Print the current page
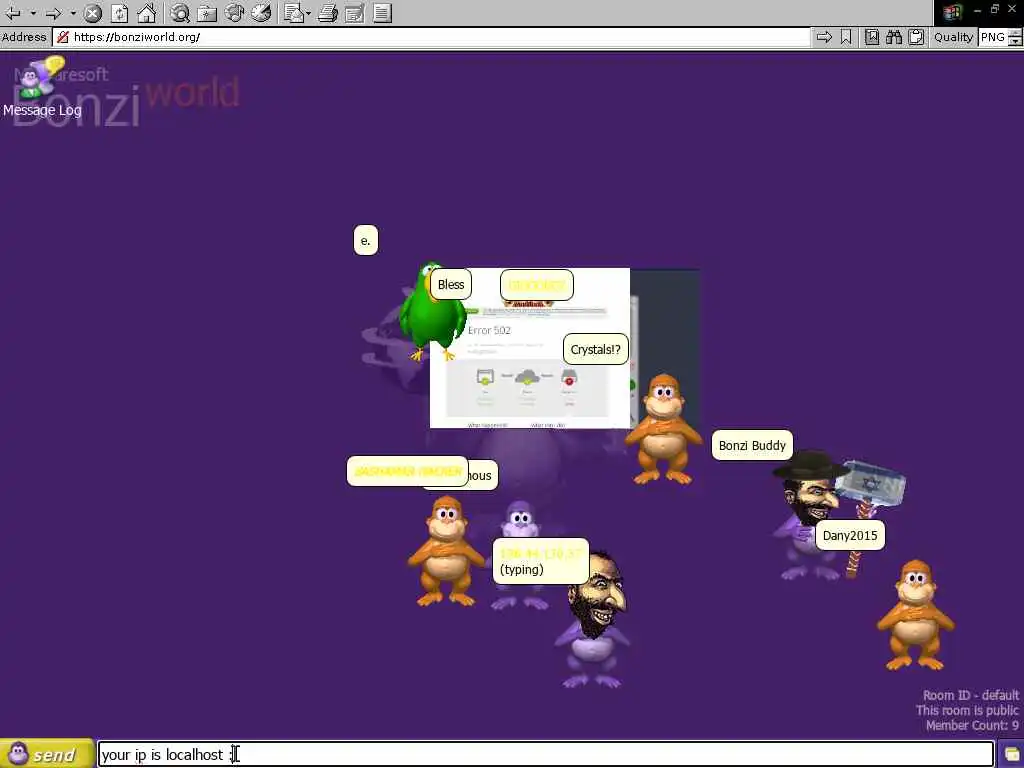1024x768 pixels. (328, 13)
